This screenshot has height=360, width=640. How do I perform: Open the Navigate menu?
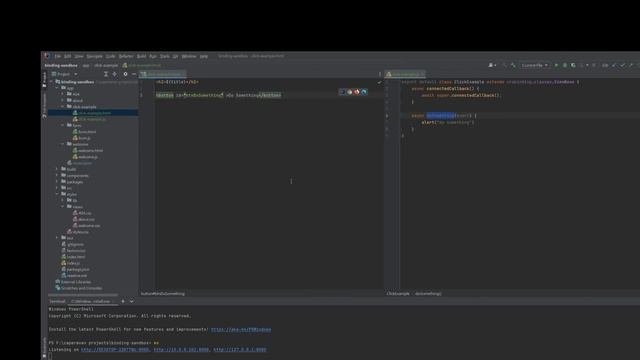click(x=94, y=56)
